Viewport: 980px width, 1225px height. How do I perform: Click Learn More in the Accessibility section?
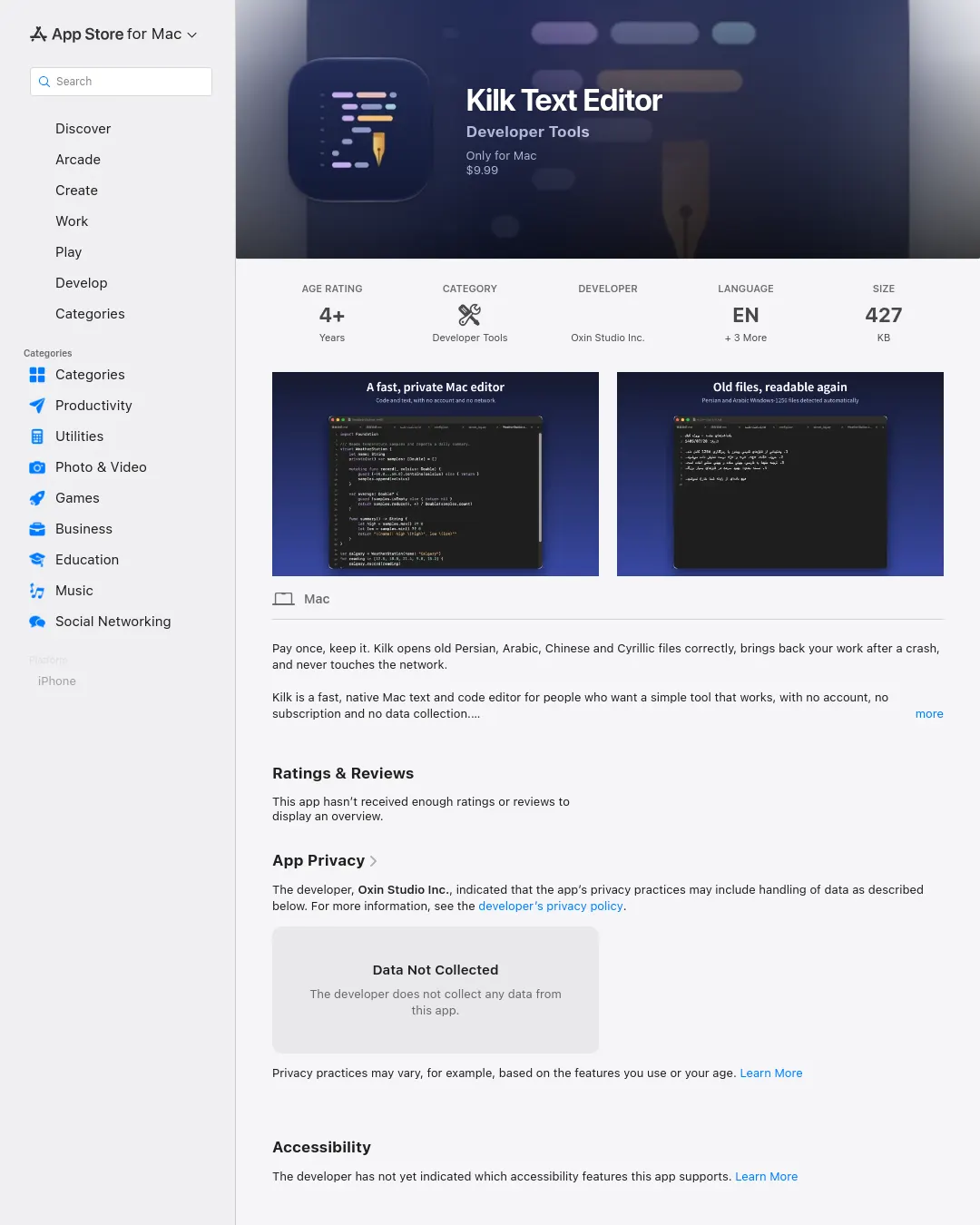[x=767, y=1177]
